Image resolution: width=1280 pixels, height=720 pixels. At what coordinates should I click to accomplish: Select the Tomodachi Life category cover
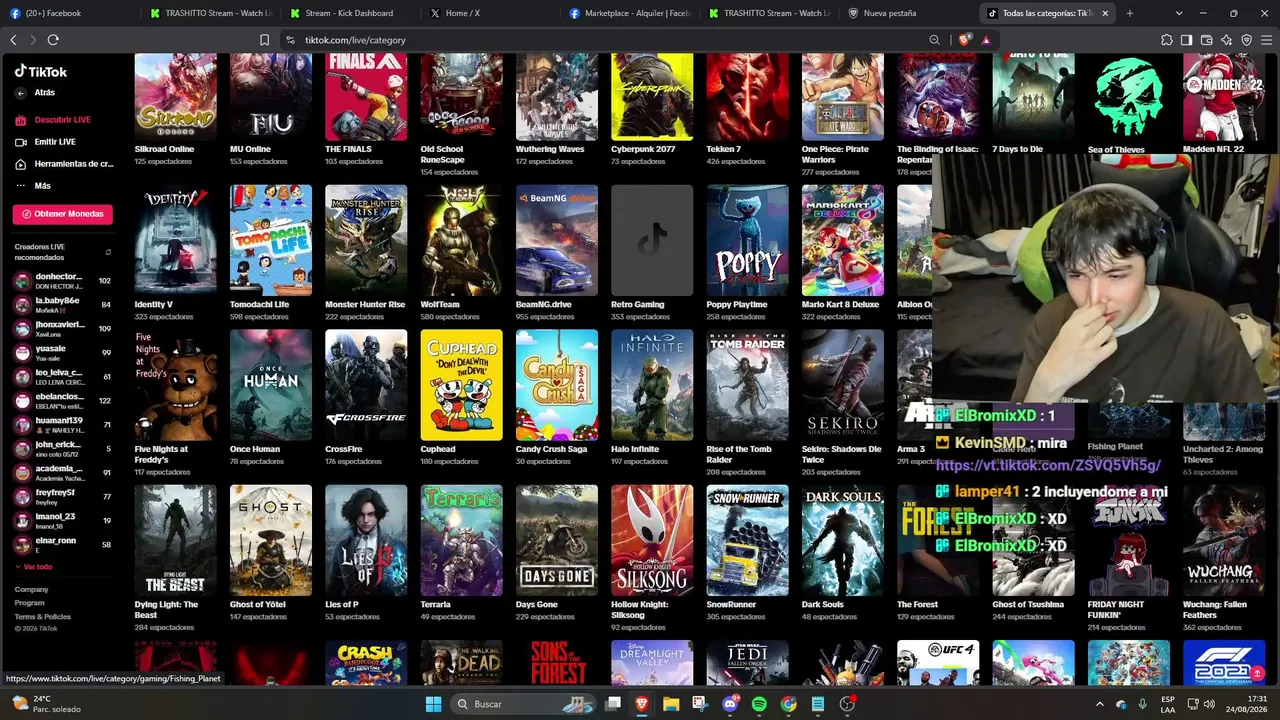pos(271,240)
